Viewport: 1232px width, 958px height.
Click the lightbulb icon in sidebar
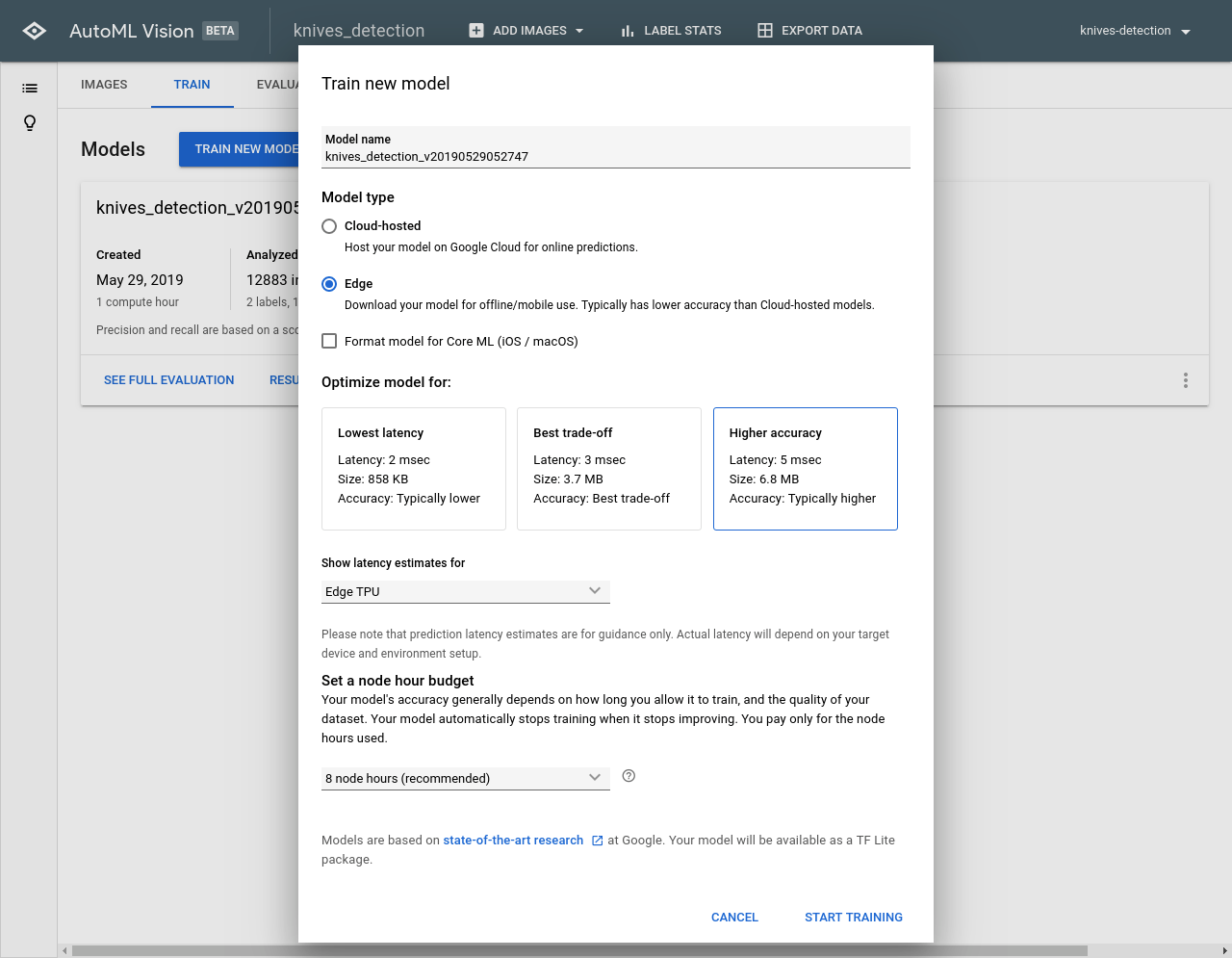(x=30, y=123)
